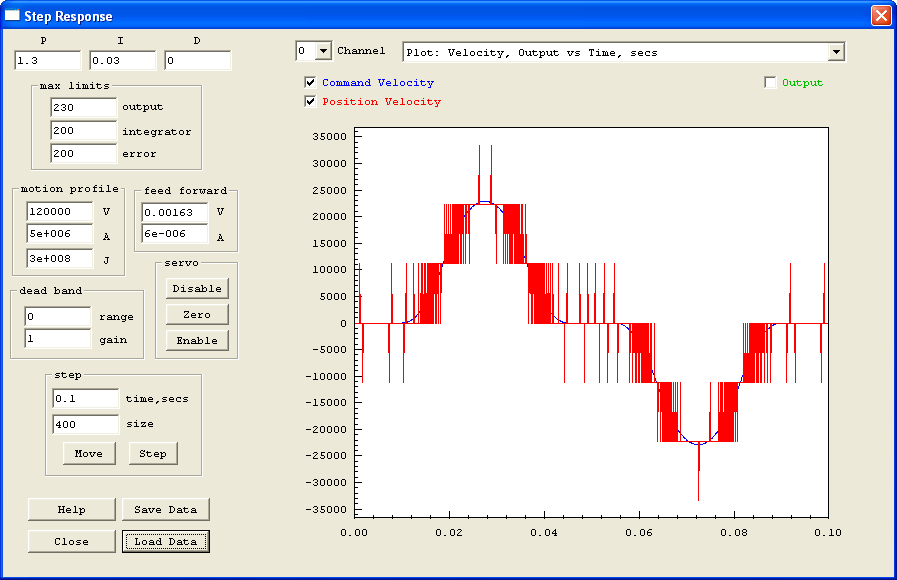Toggle the Command Velocity checkbox

pyautogui.click(x=310, y=83)
